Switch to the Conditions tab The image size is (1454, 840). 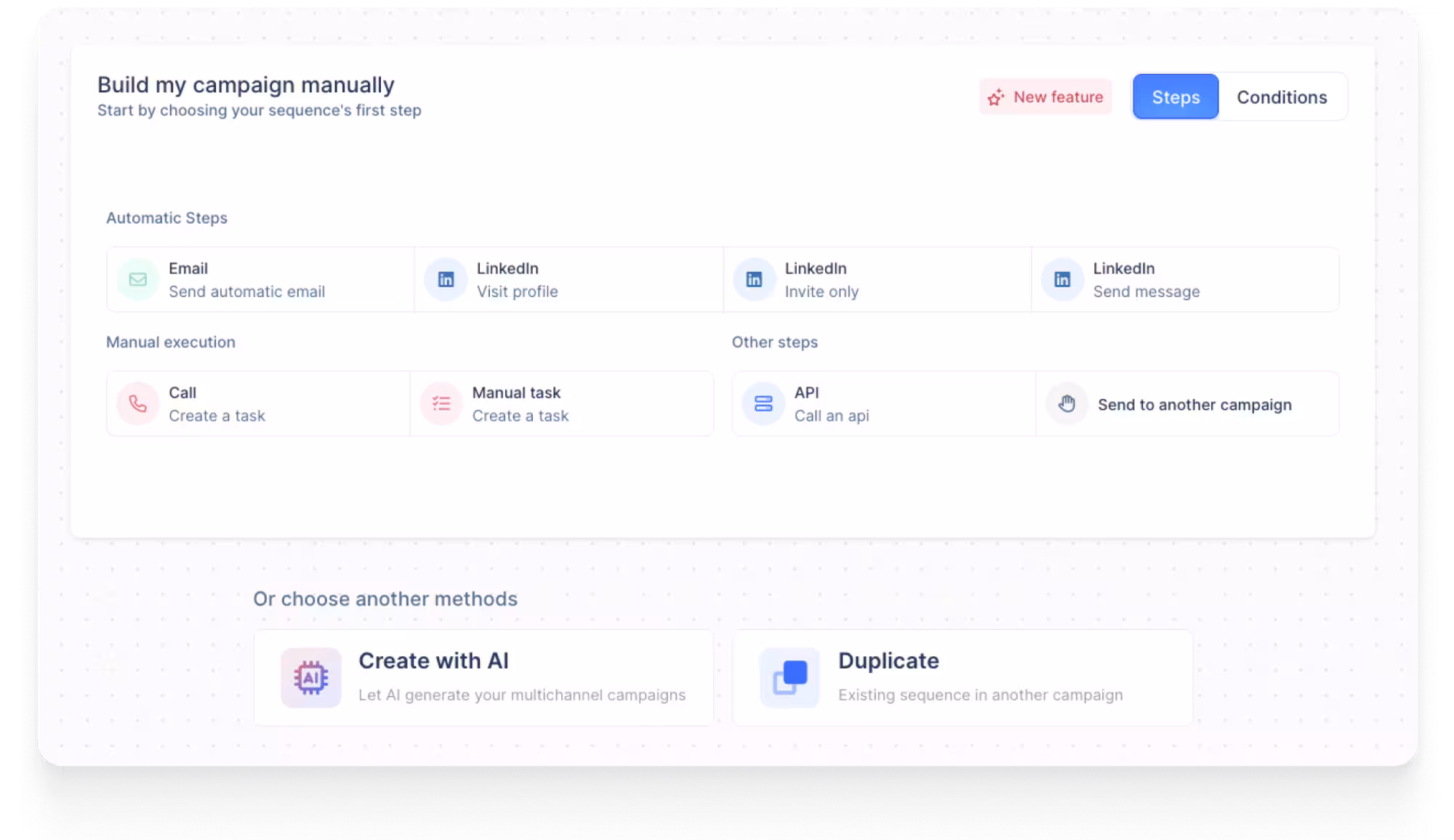pyautogui.click(x=1282, y=97)
